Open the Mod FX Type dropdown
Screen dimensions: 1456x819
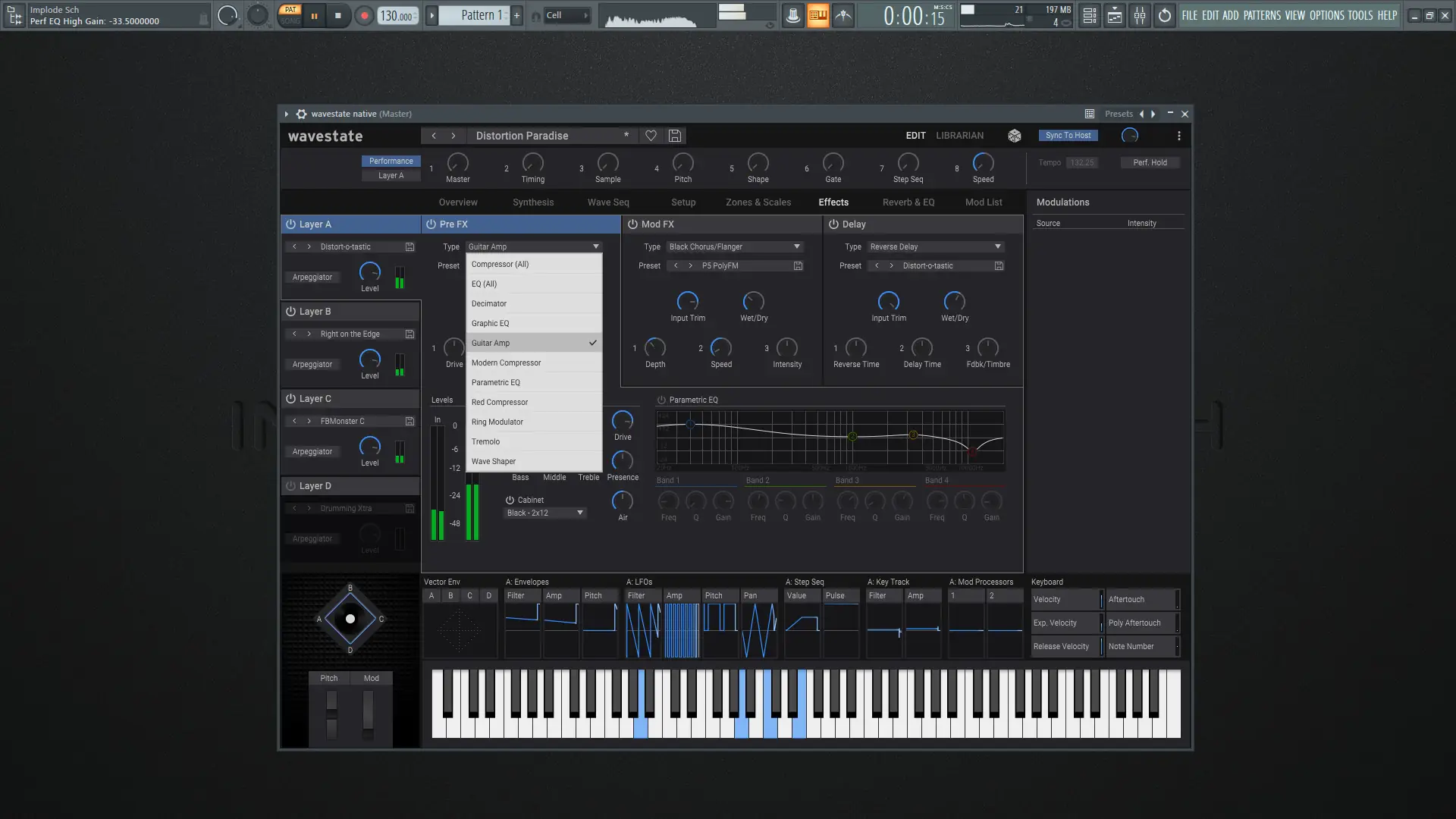coord(733,247)
